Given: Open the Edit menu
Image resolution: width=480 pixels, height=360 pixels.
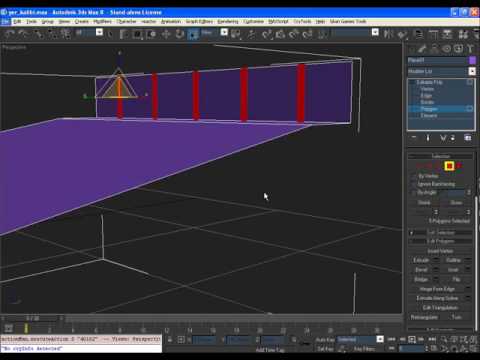Looking at the screenshot, I should pos(17,21).
